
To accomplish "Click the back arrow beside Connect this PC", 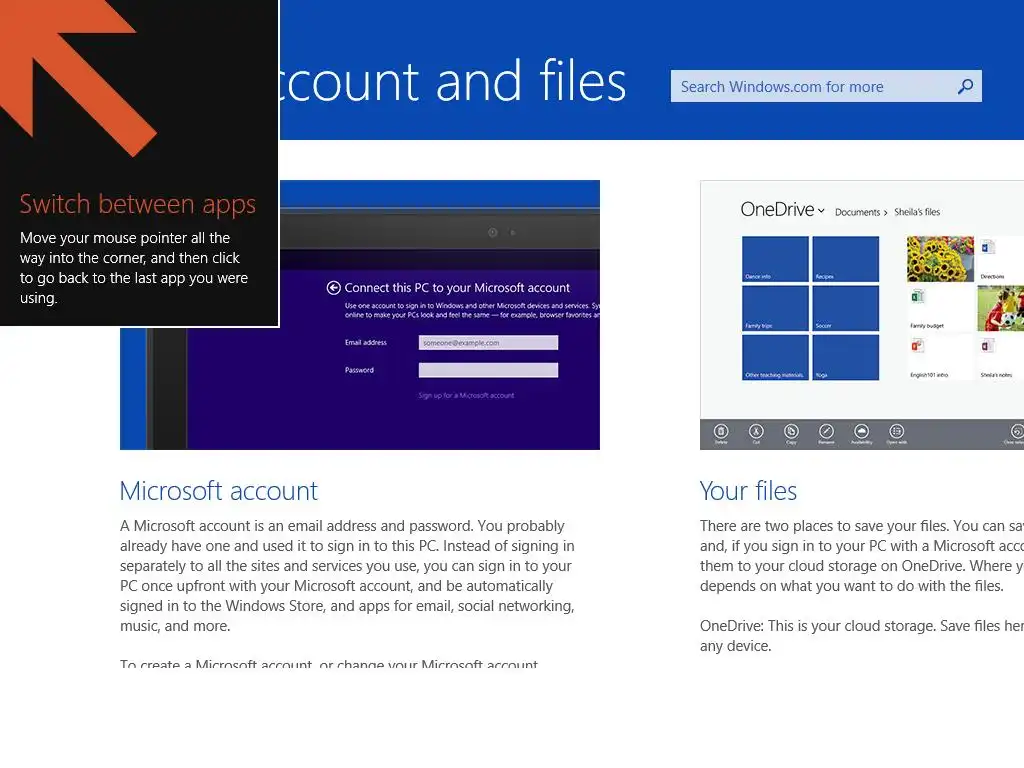I will 334,287.
